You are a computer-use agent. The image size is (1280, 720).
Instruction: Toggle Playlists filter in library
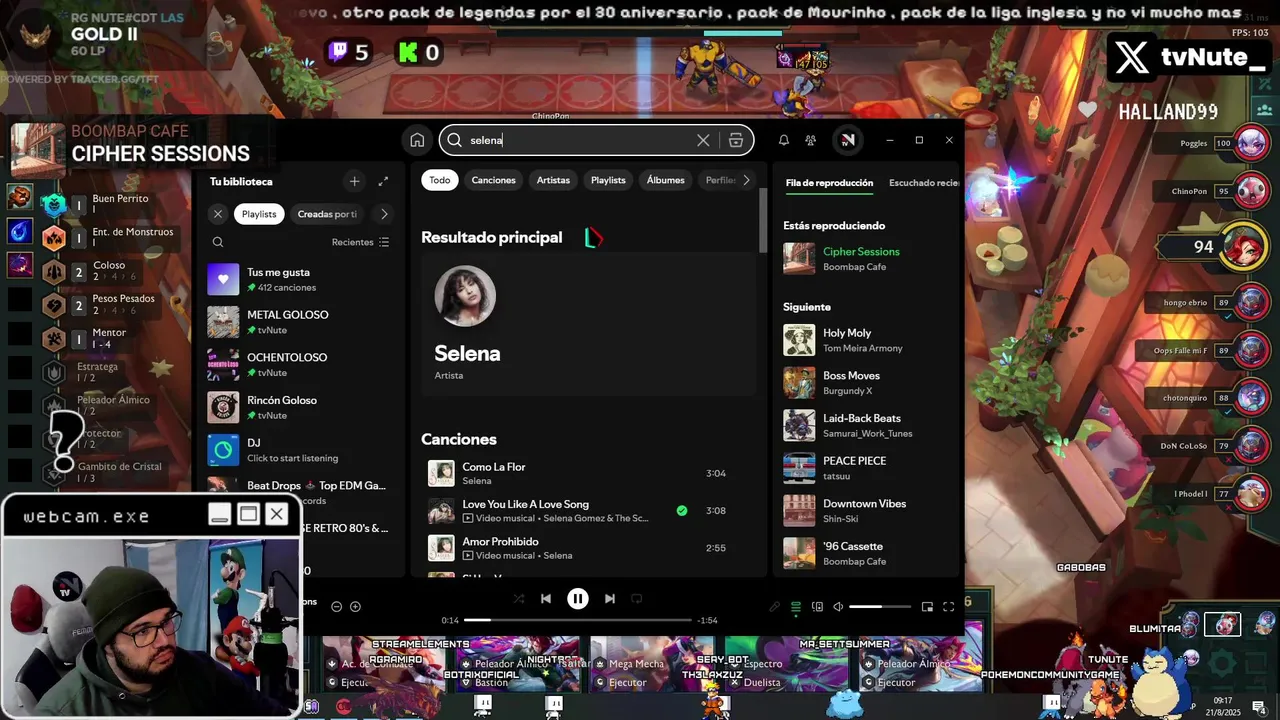coord(259,214)
